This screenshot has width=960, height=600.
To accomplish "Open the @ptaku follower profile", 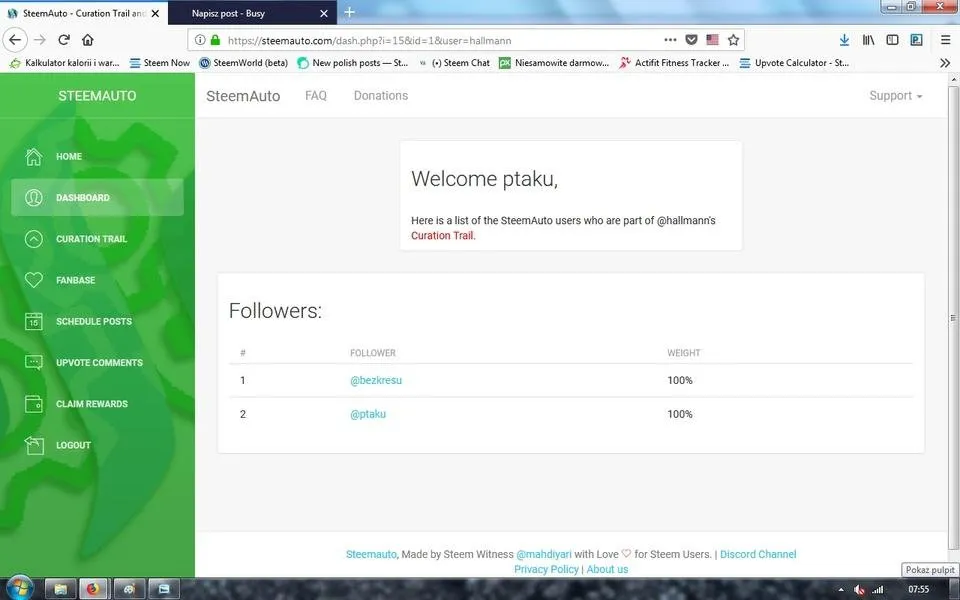I will click(x=368, y=414).
